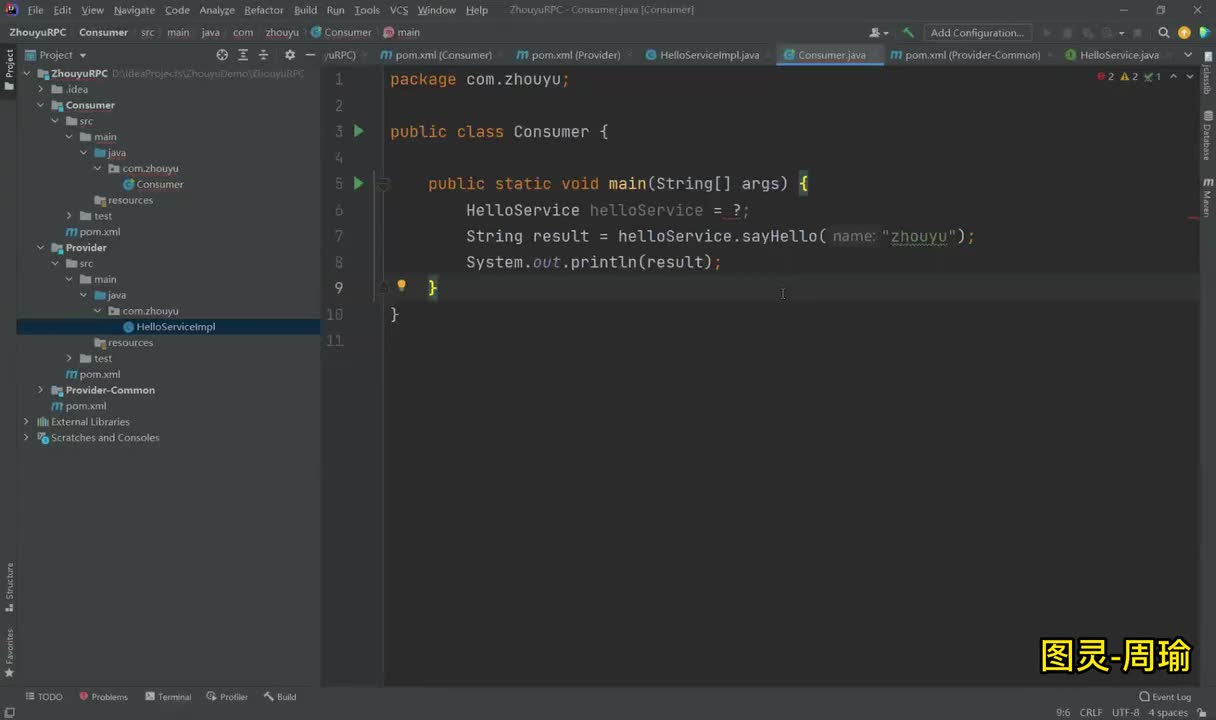Build project with the hammer icon
Screen dimensions: 1216x720
[x=908, y=32]
